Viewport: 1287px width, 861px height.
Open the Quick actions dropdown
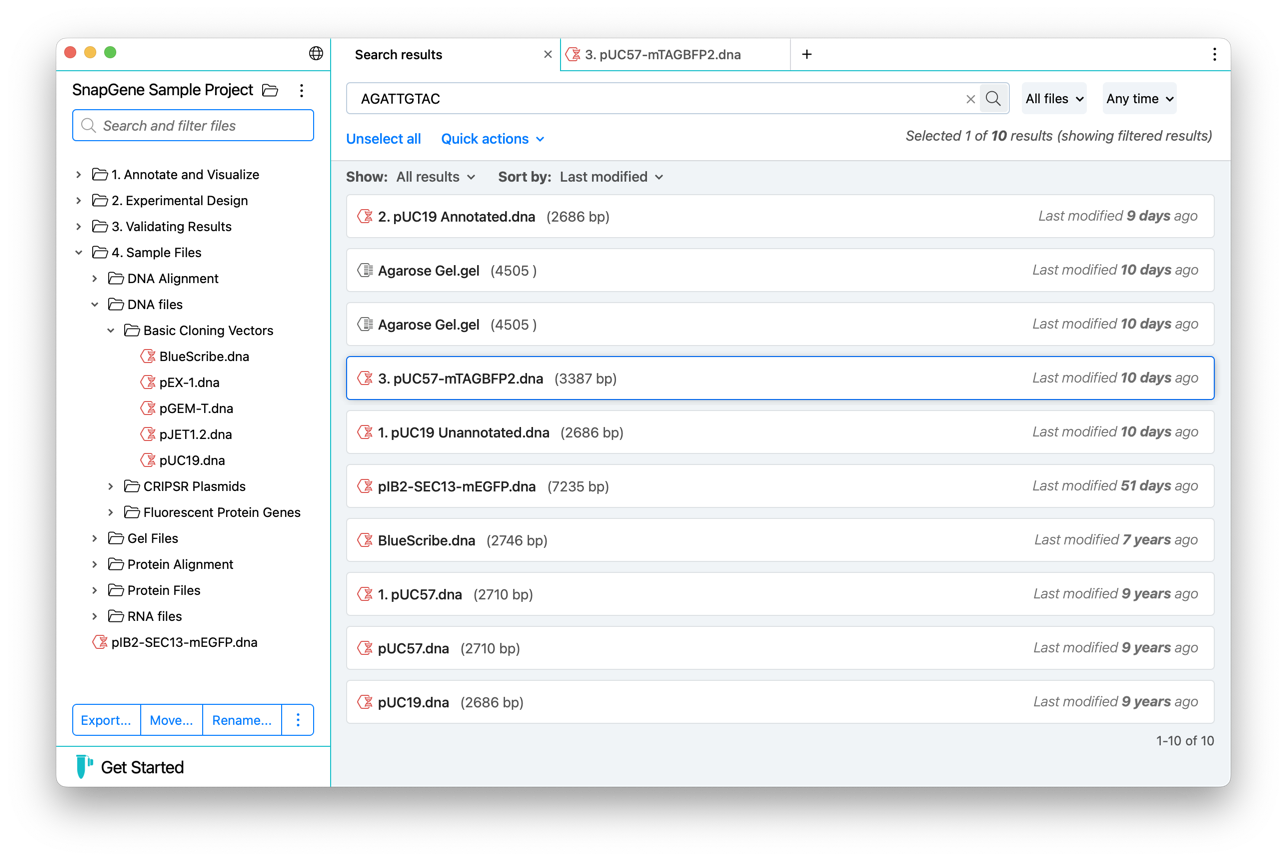click(x=493, y=139)
